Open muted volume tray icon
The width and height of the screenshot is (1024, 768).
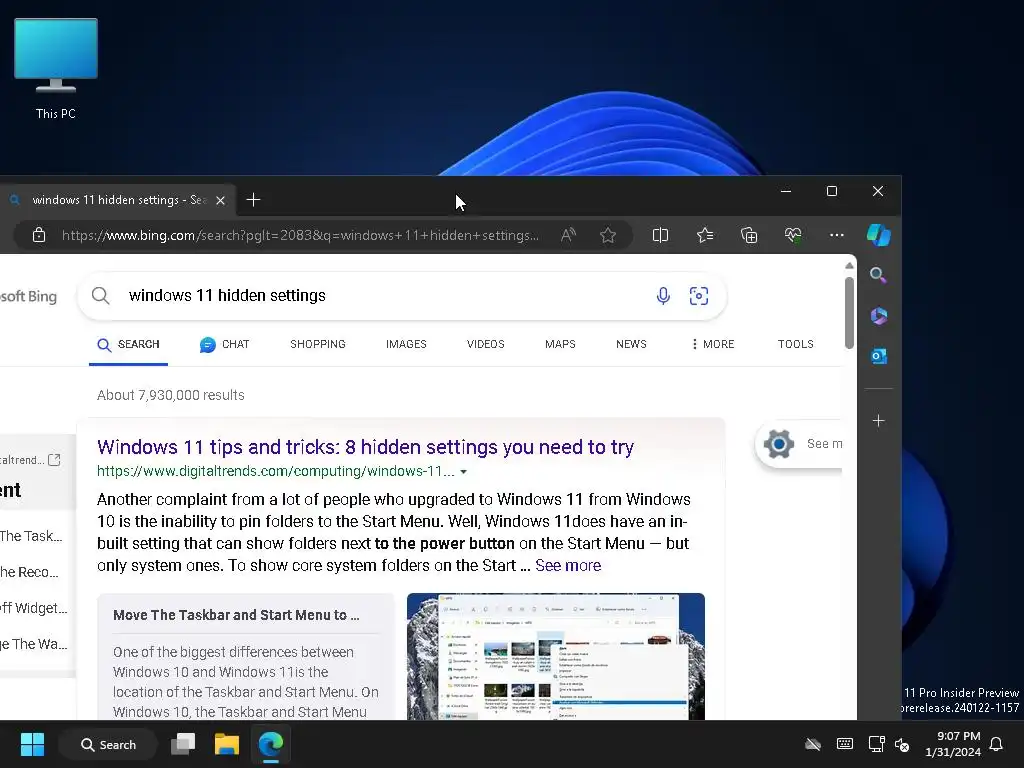pyautogui.click(x=902, y=744)
